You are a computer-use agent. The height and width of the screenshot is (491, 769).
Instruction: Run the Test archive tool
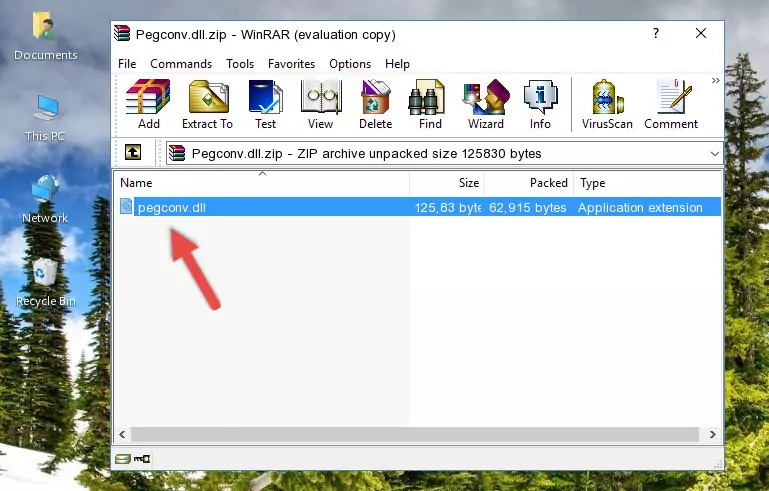(x=265, y=104)
